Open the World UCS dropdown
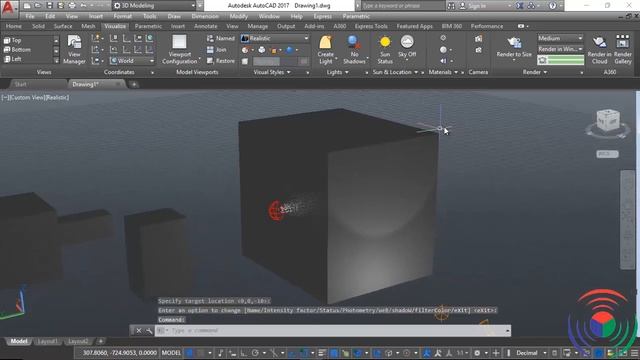640x360 pixels. click(132, 61)
